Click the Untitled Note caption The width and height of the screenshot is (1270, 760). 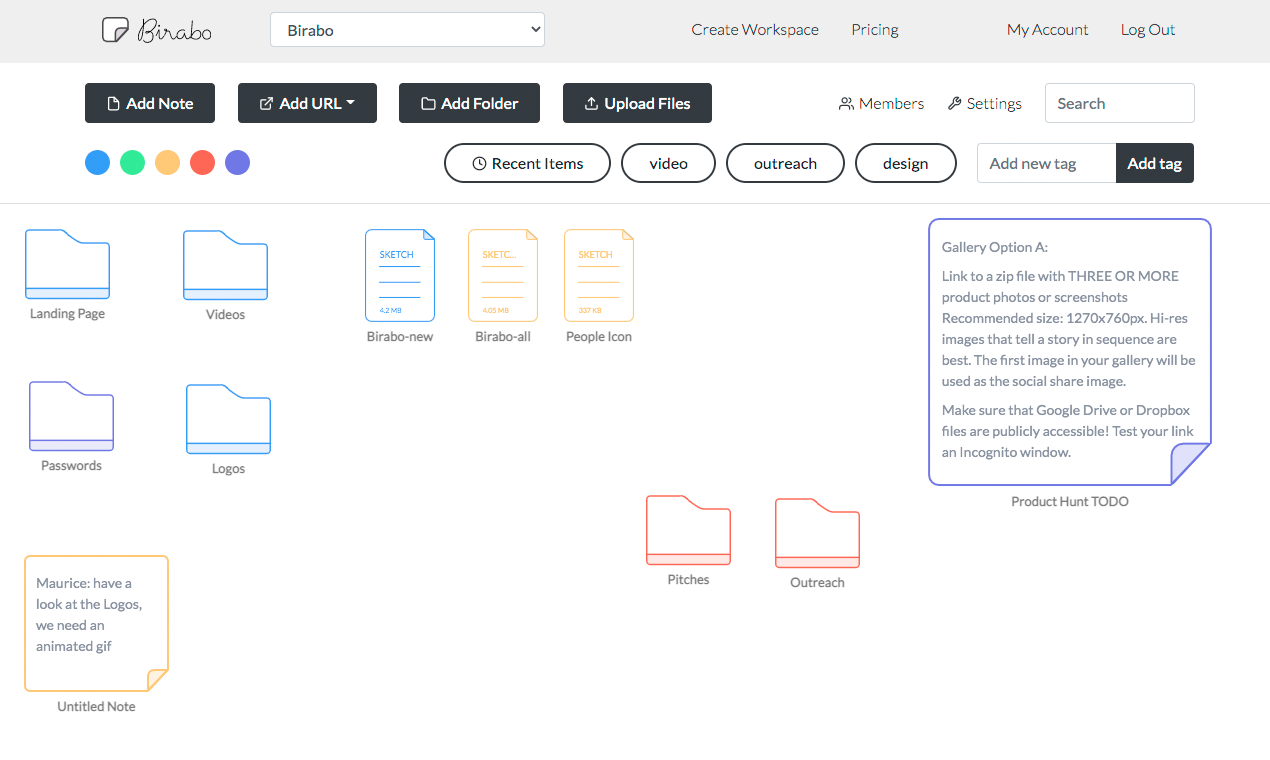tap(96, 707)
